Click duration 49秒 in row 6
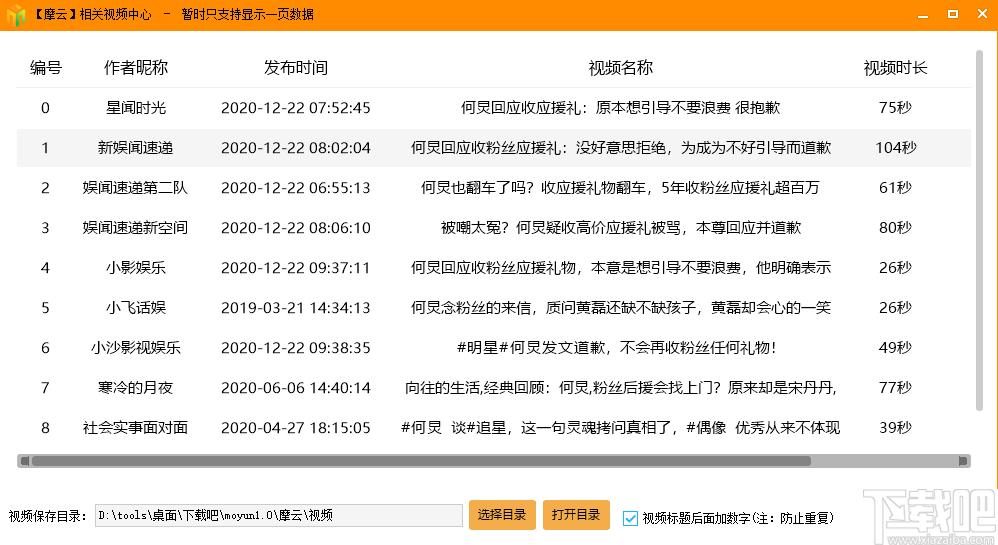998x545 pixels. pyautogui.click(x=895, y=348)
